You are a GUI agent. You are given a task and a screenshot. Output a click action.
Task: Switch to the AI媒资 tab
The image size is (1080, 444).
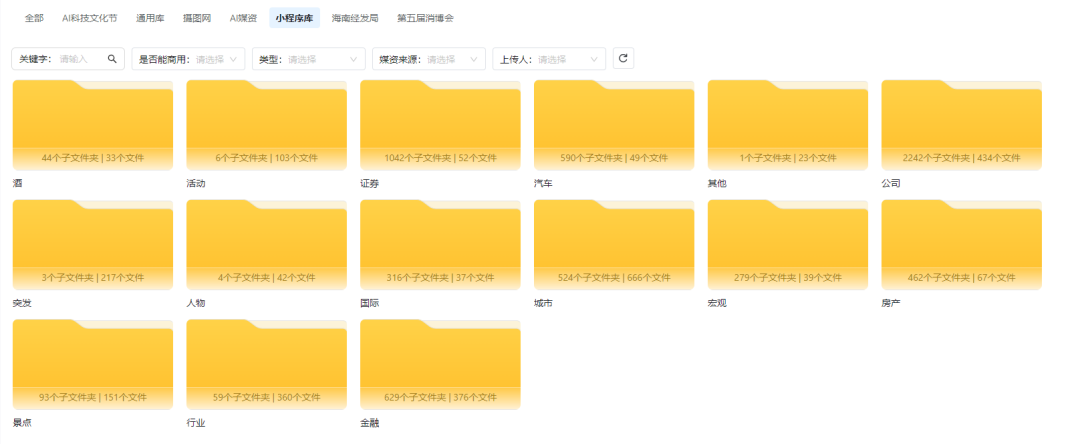[243, 18]
